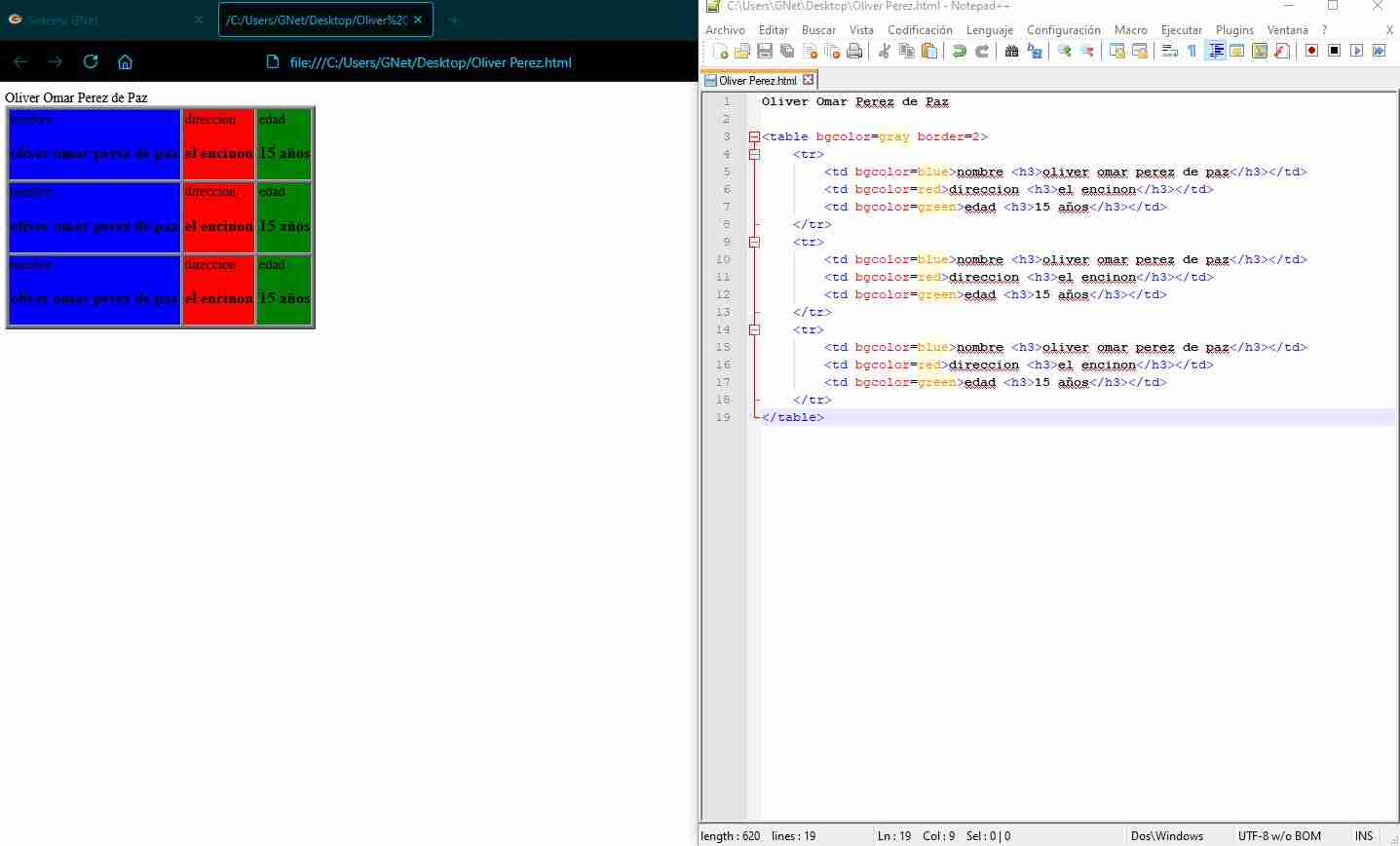Open Replace toolbar icon

tap(1035, 51)
